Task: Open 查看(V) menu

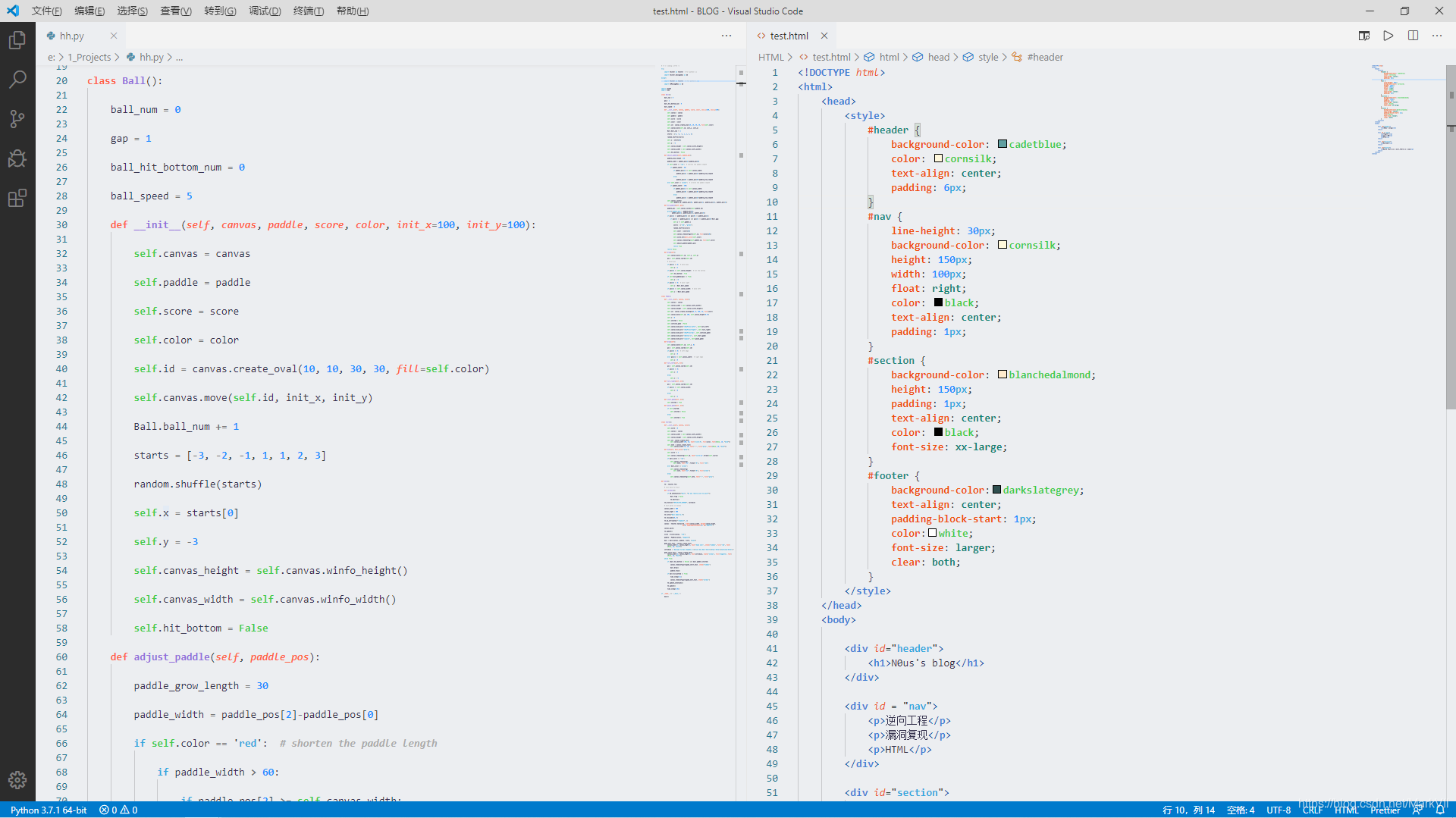Action: (x=176, y=11)
